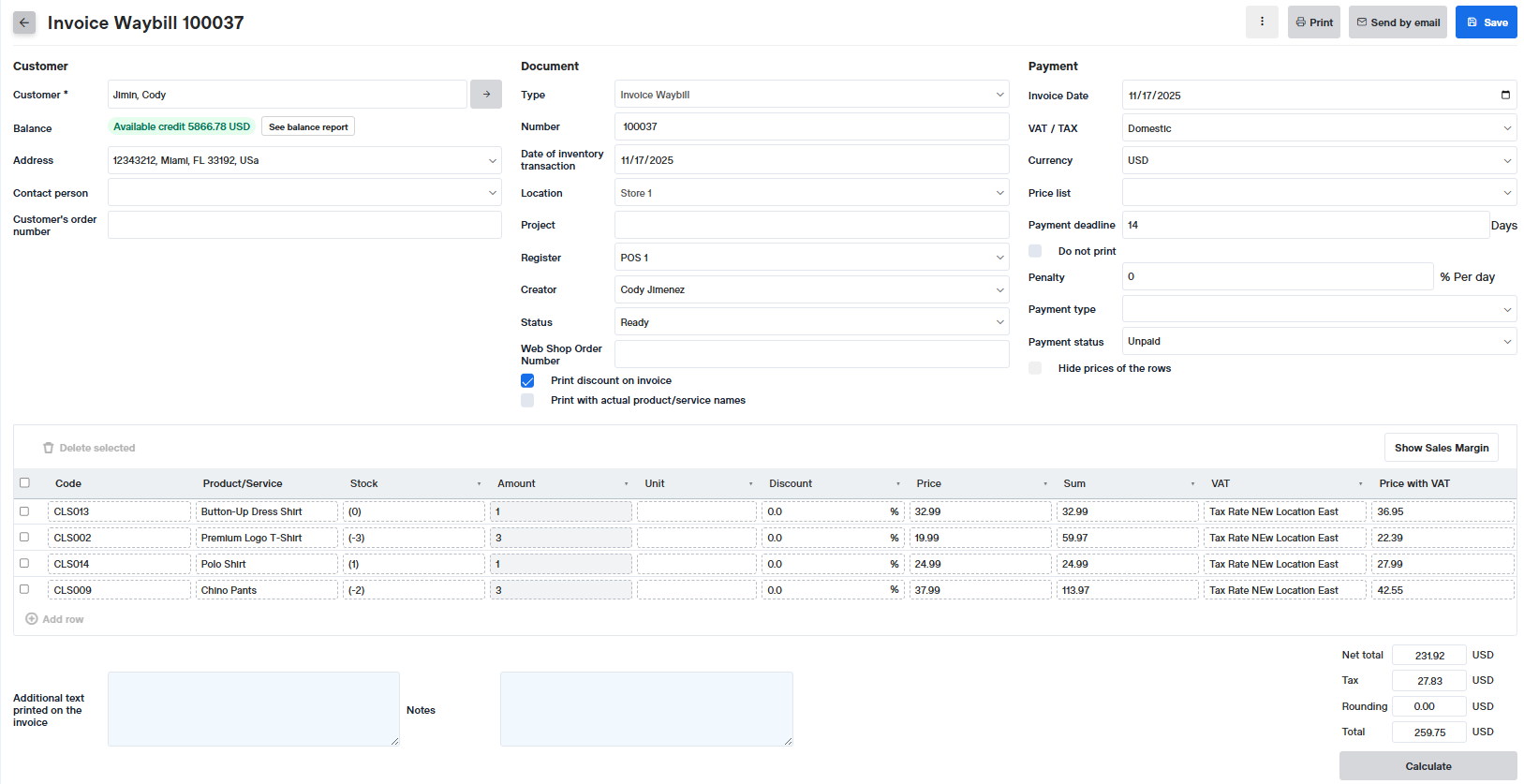This screenshot has height=784, width=1524.
Task: Open the Status dropdown showing Ready
Action: (x=812, y=322)
